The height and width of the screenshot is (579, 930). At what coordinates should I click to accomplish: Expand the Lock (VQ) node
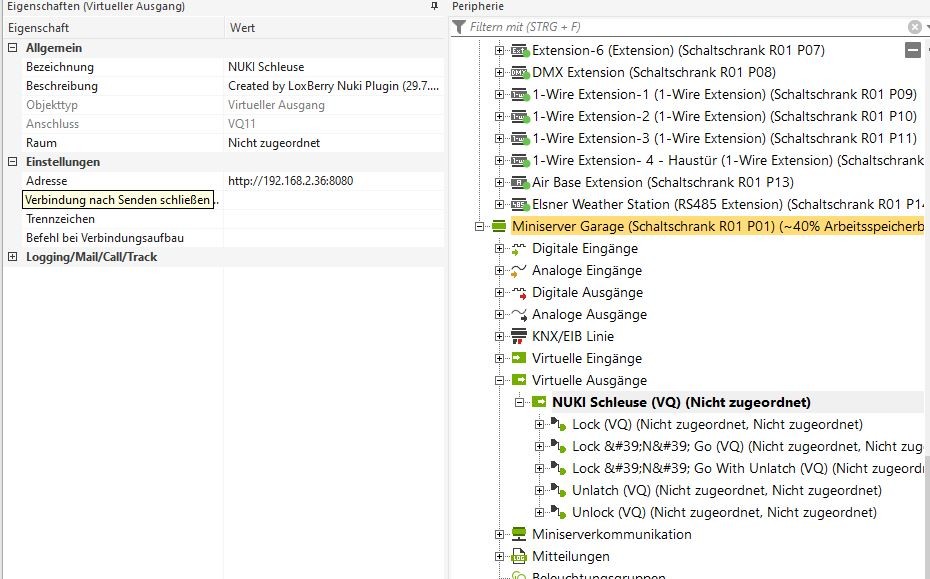click(539, 424)
